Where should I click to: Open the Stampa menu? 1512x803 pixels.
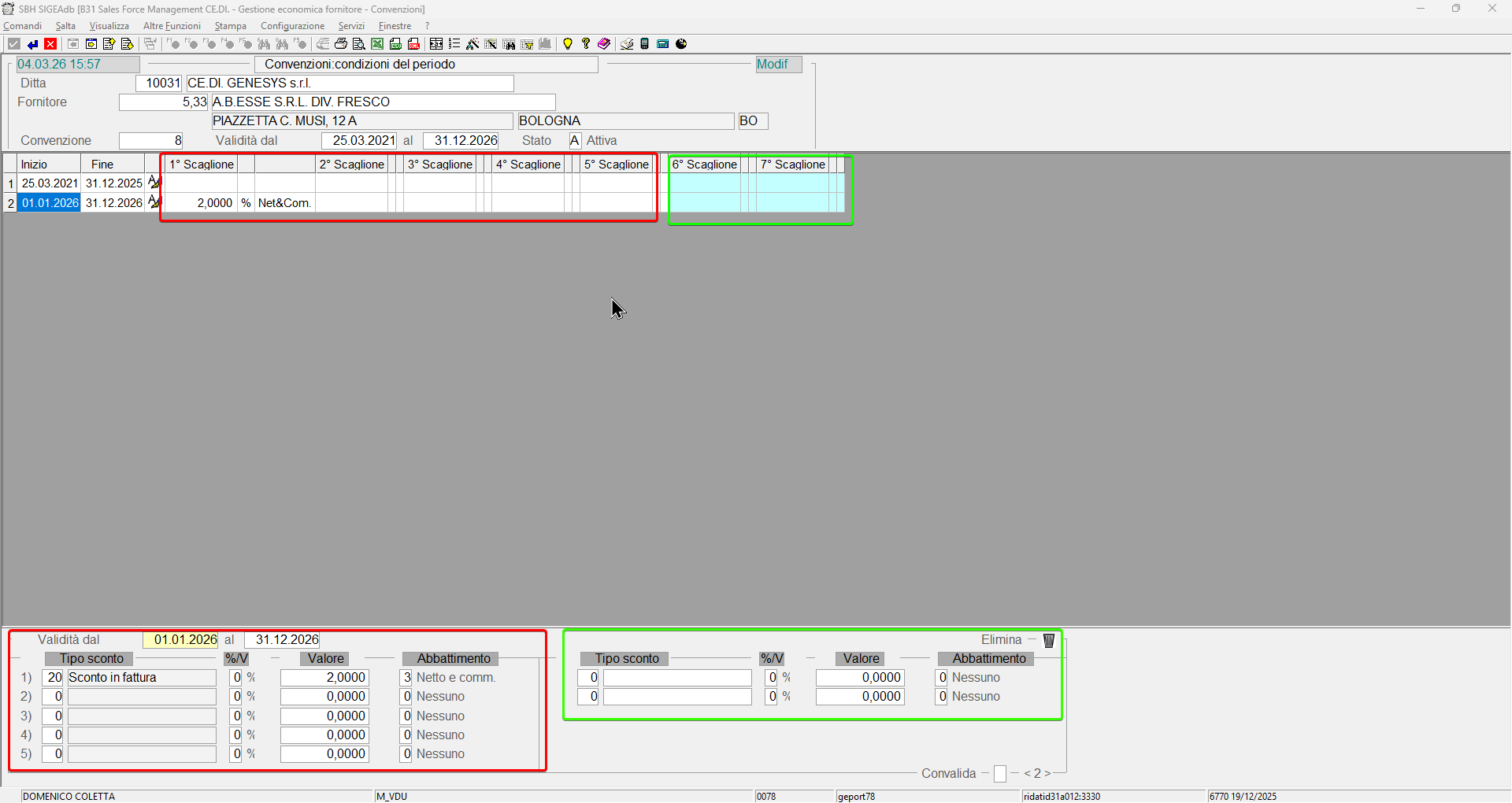[230, 26]
